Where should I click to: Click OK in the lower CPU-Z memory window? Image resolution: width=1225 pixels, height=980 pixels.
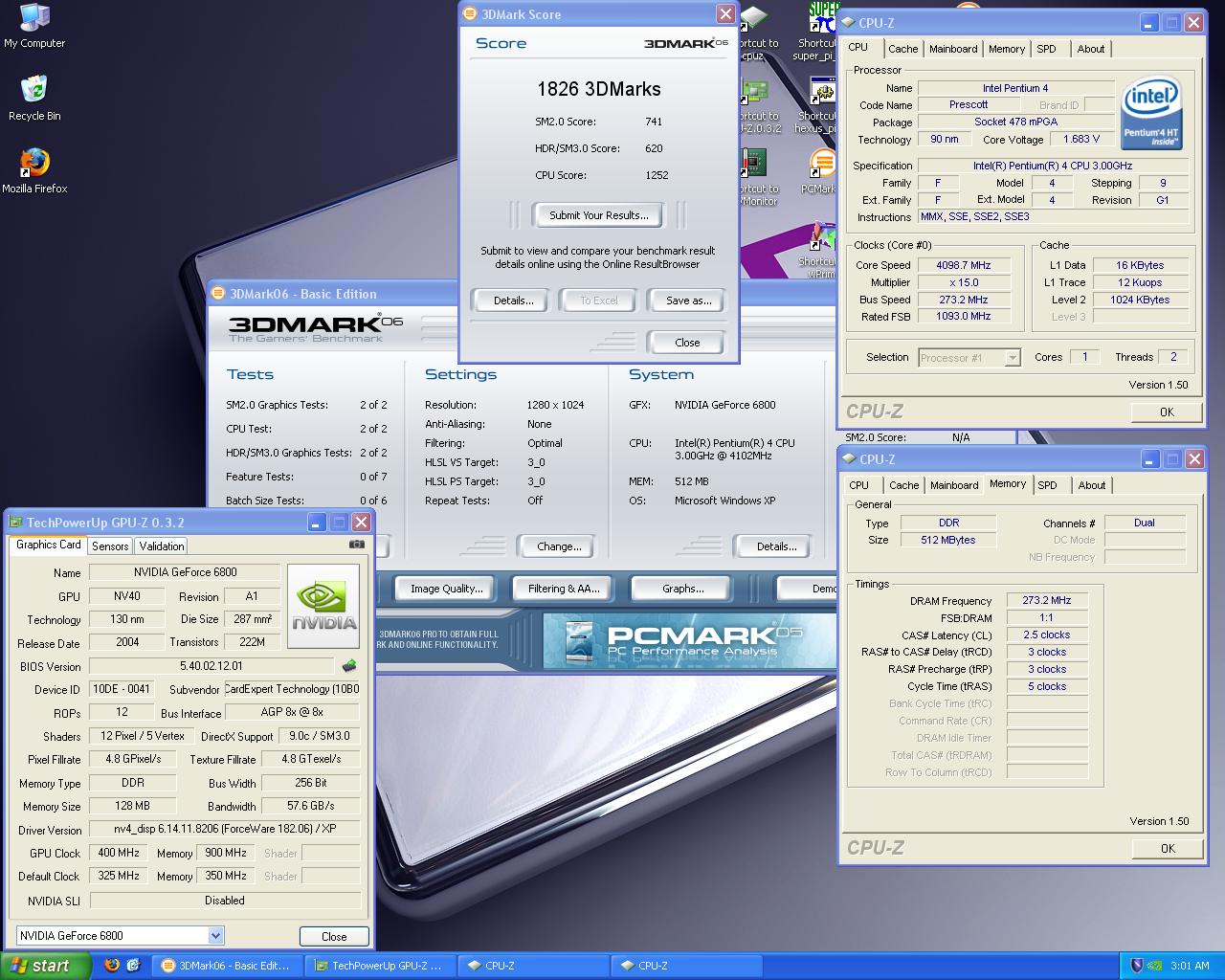click(1168, 848)
